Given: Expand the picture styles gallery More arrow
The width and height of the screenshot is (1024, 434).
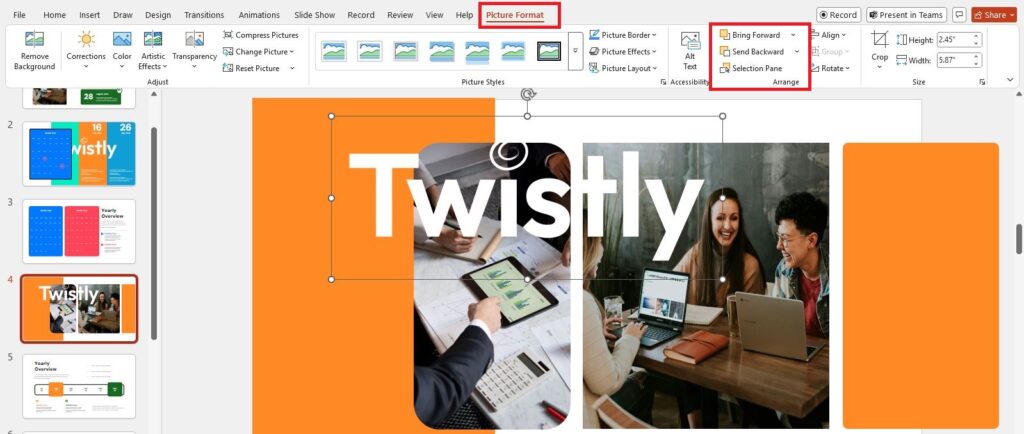Looking at the screenshot, I should tap(575, 51).
